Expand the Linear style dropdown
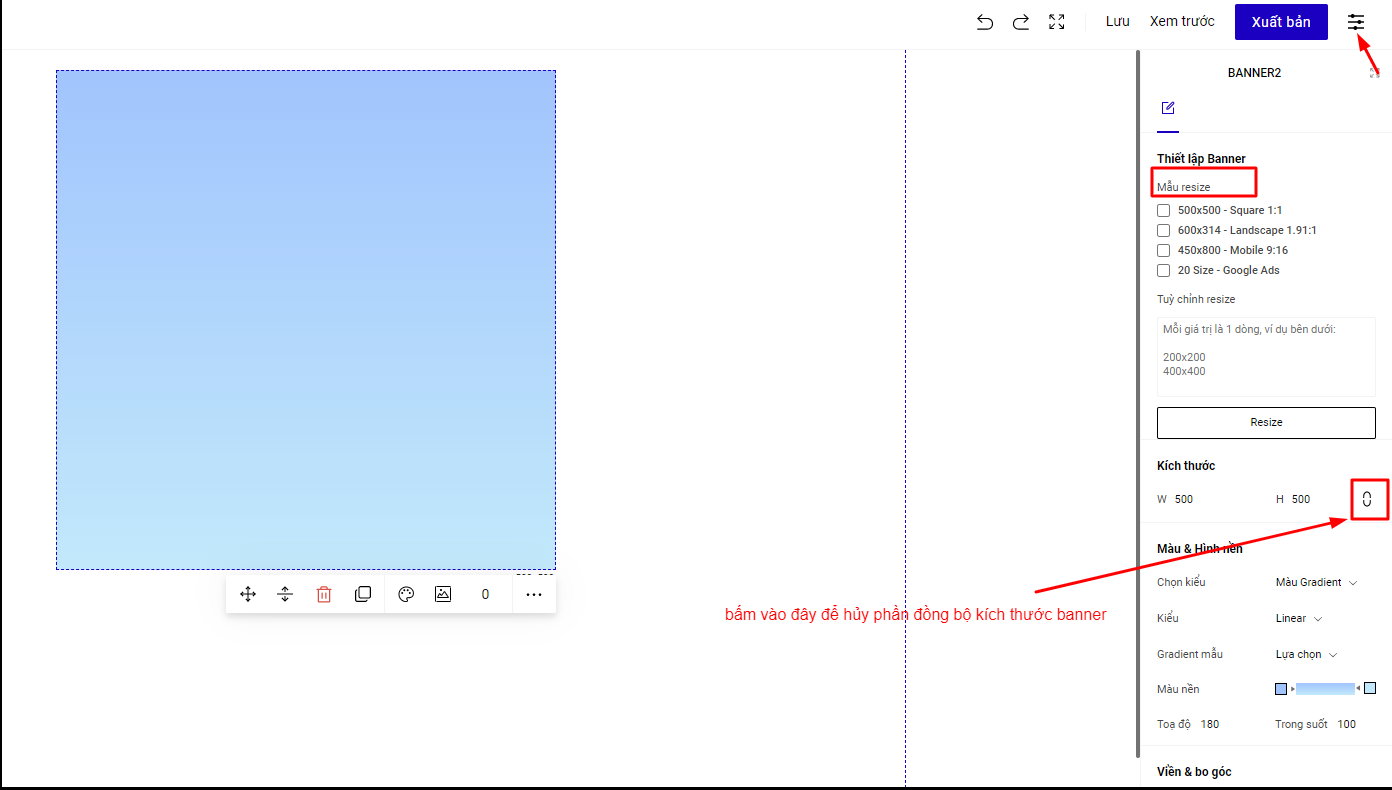1392x790 pixels. (1299, 618)
